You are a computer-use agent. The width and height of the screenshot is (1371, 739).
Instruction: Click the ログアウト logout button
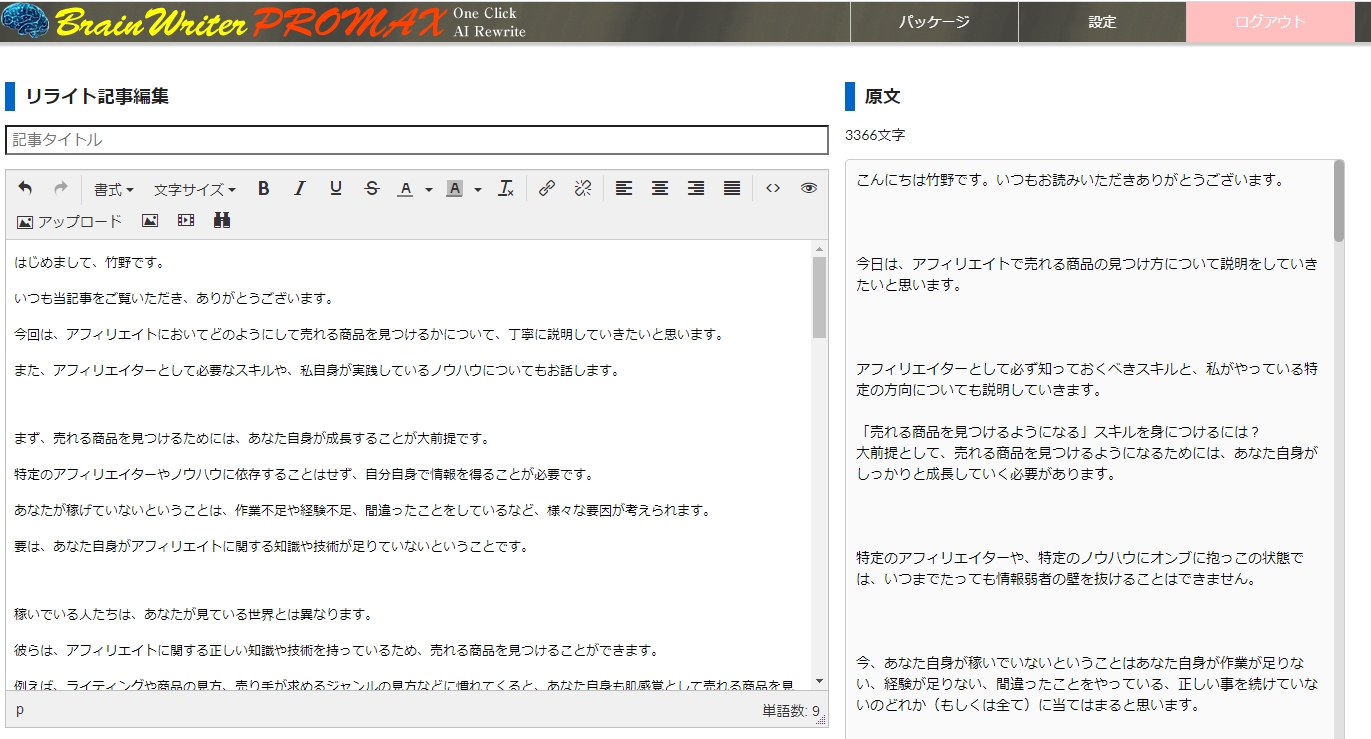[1270, 22]
